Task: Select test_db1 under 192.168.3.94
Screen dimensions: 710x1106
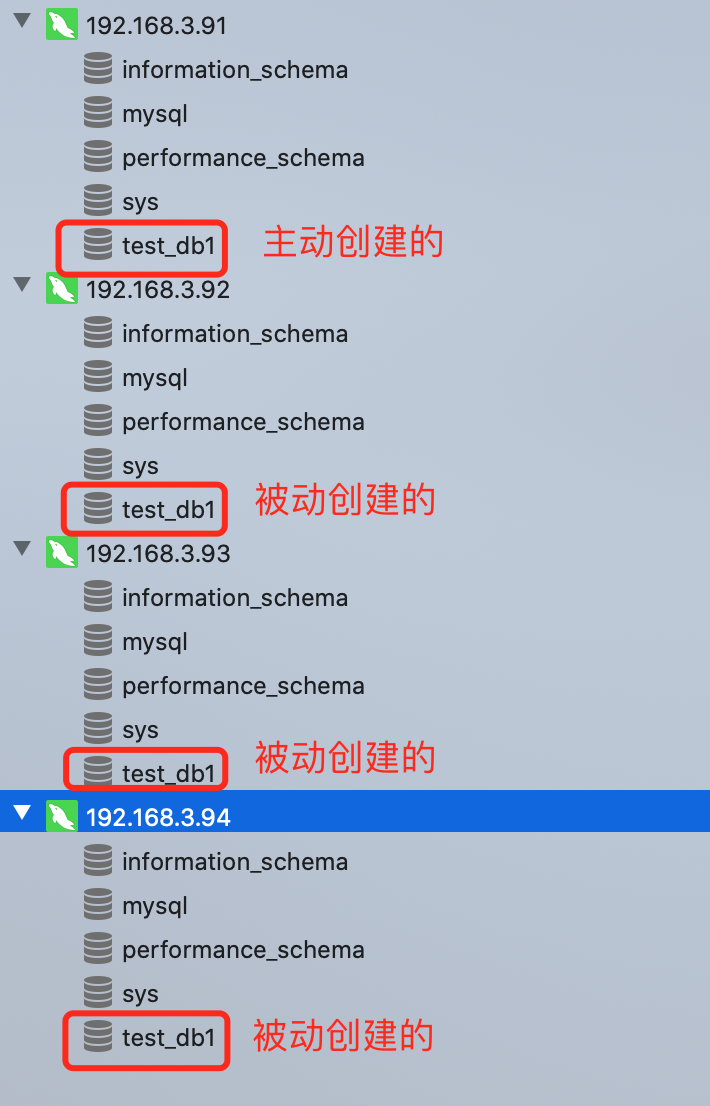Action: 169,1038
